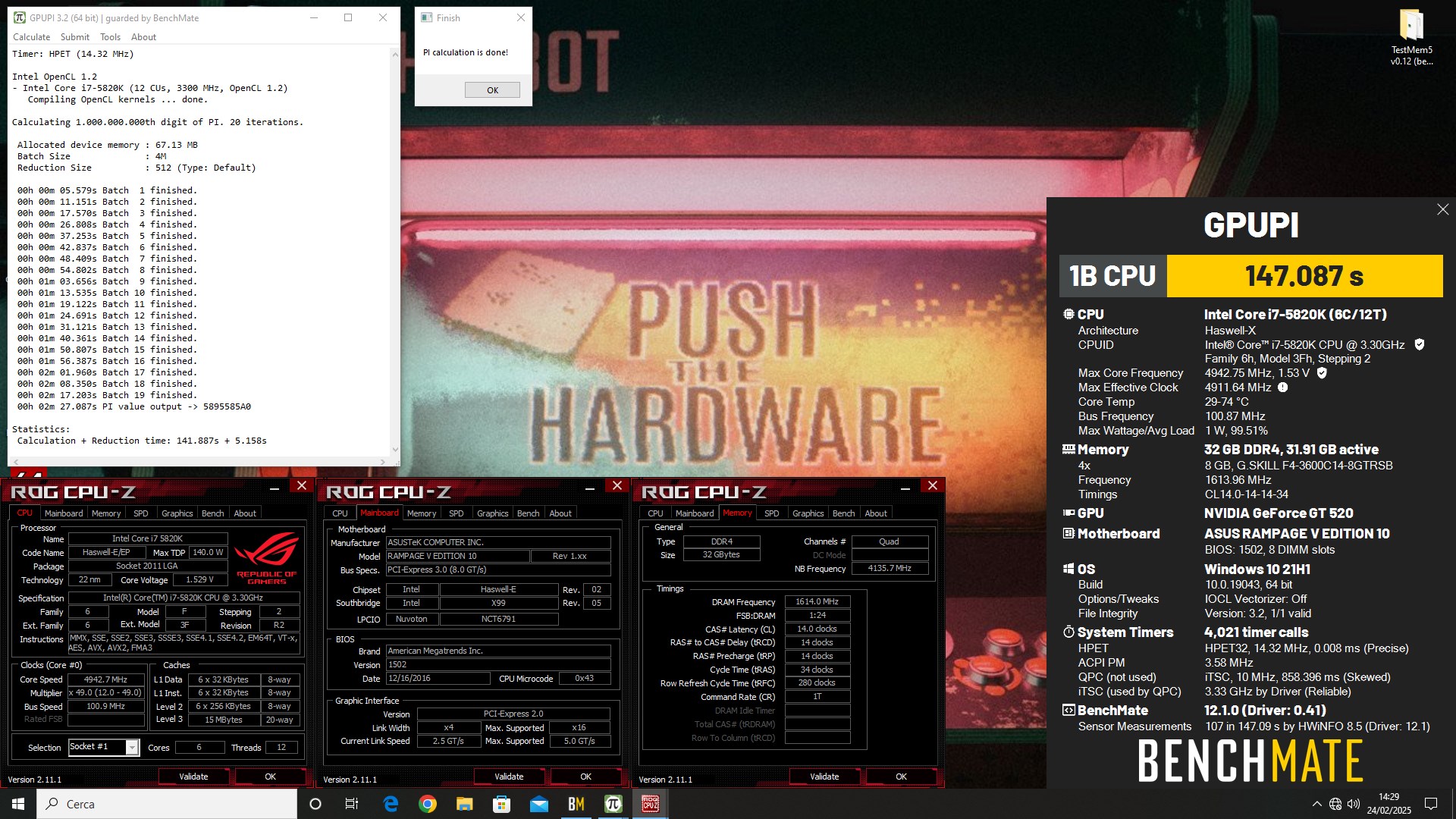Select Bench tab in Memory CPU-Z window

pos(844,513)
